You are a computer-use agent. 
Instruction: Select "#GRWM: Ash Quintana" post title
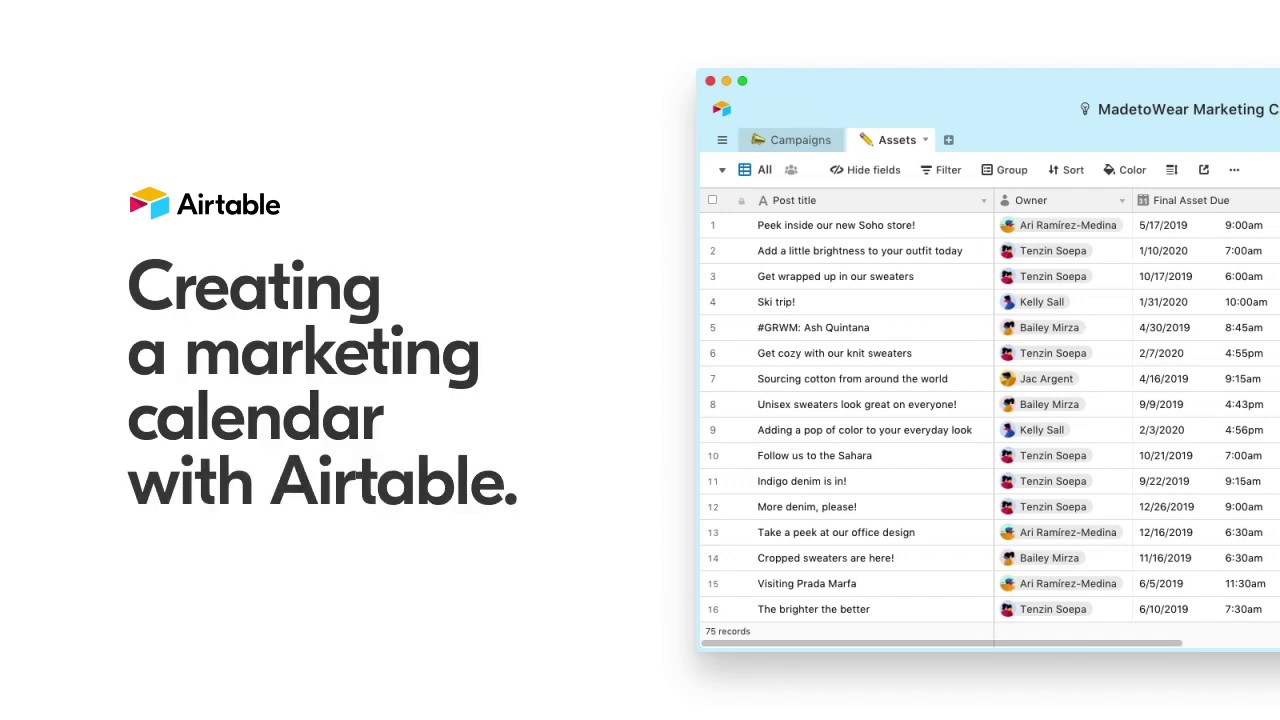point(813,327)
